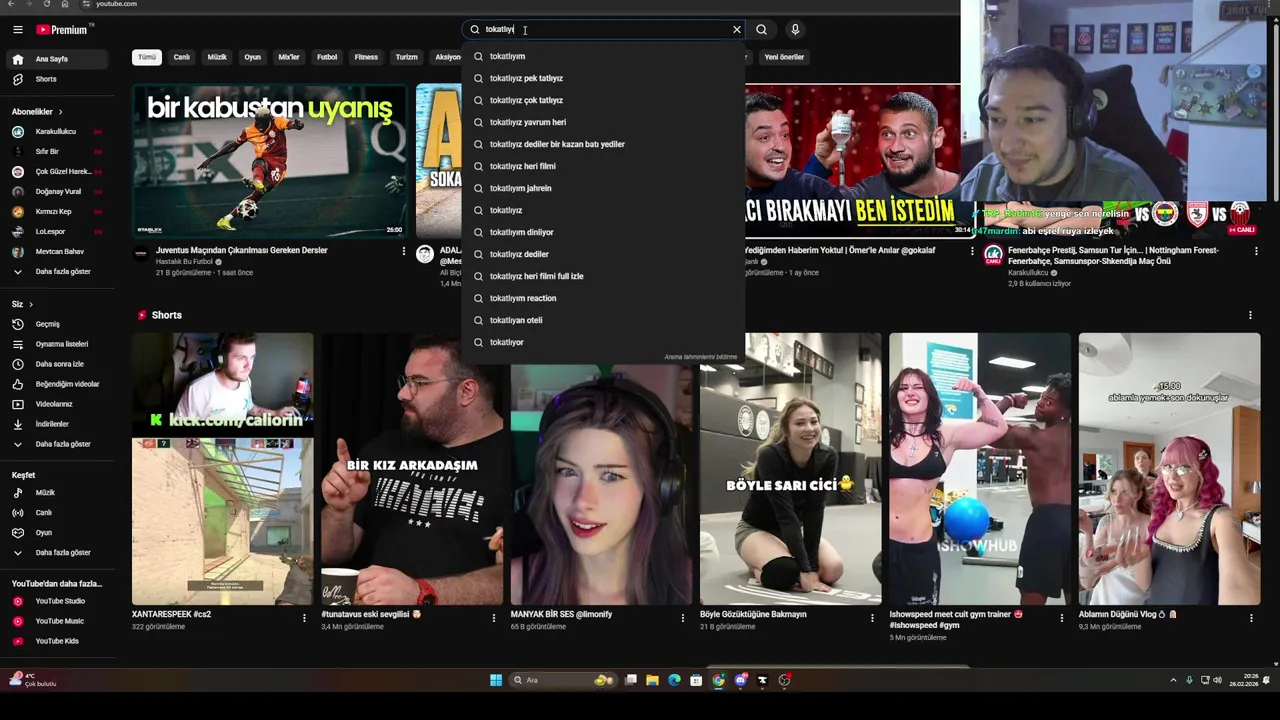
Task: Select the Canlı filter chip
Action: point(181,57)
